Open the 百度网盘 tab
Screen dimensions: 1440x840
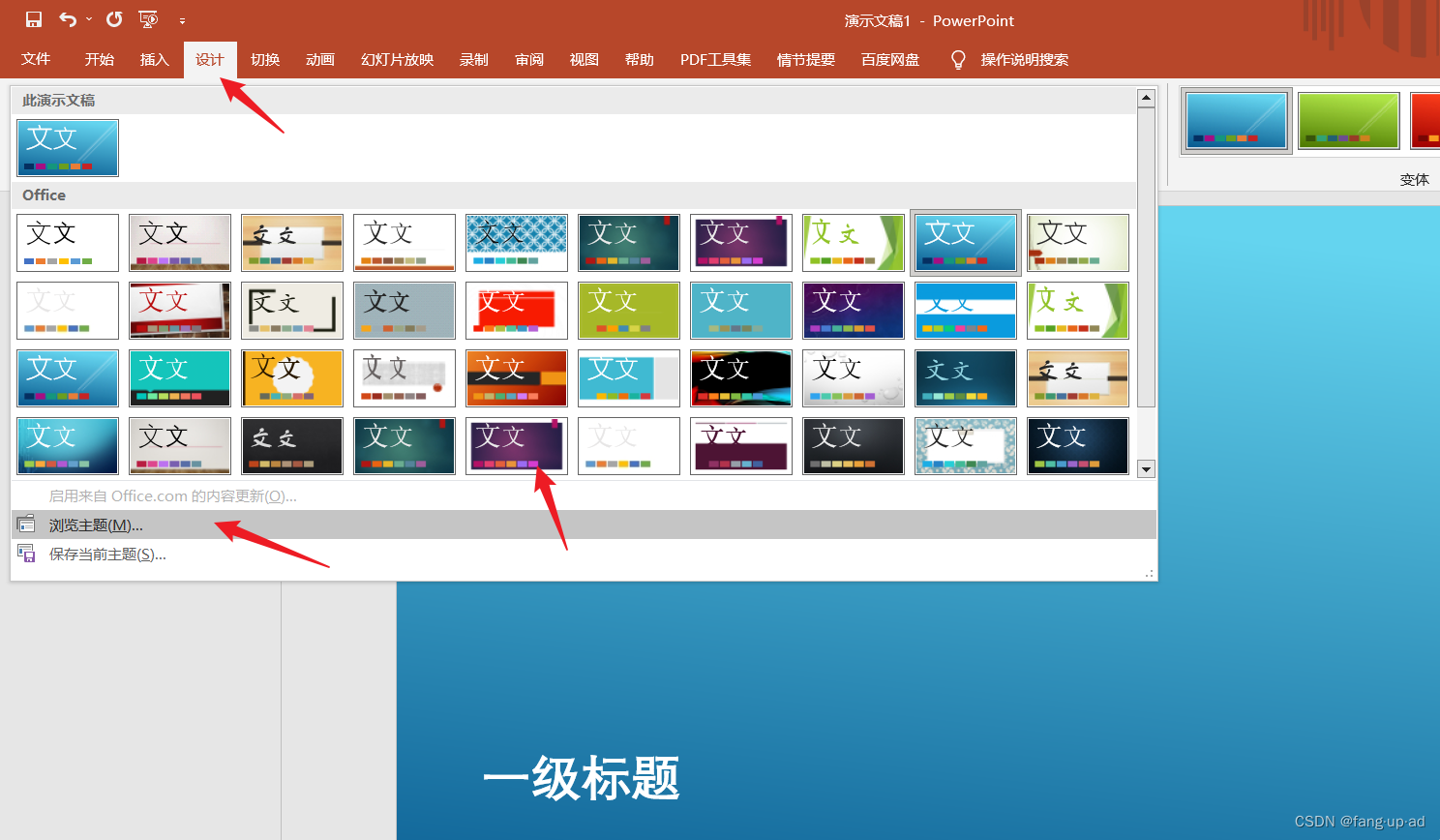pyautogui.click(x=890, y=59)
